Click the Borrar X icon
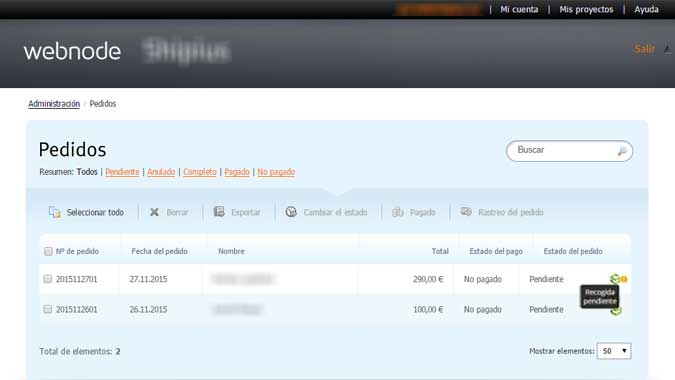675x380 pixels. pos(154,212)
